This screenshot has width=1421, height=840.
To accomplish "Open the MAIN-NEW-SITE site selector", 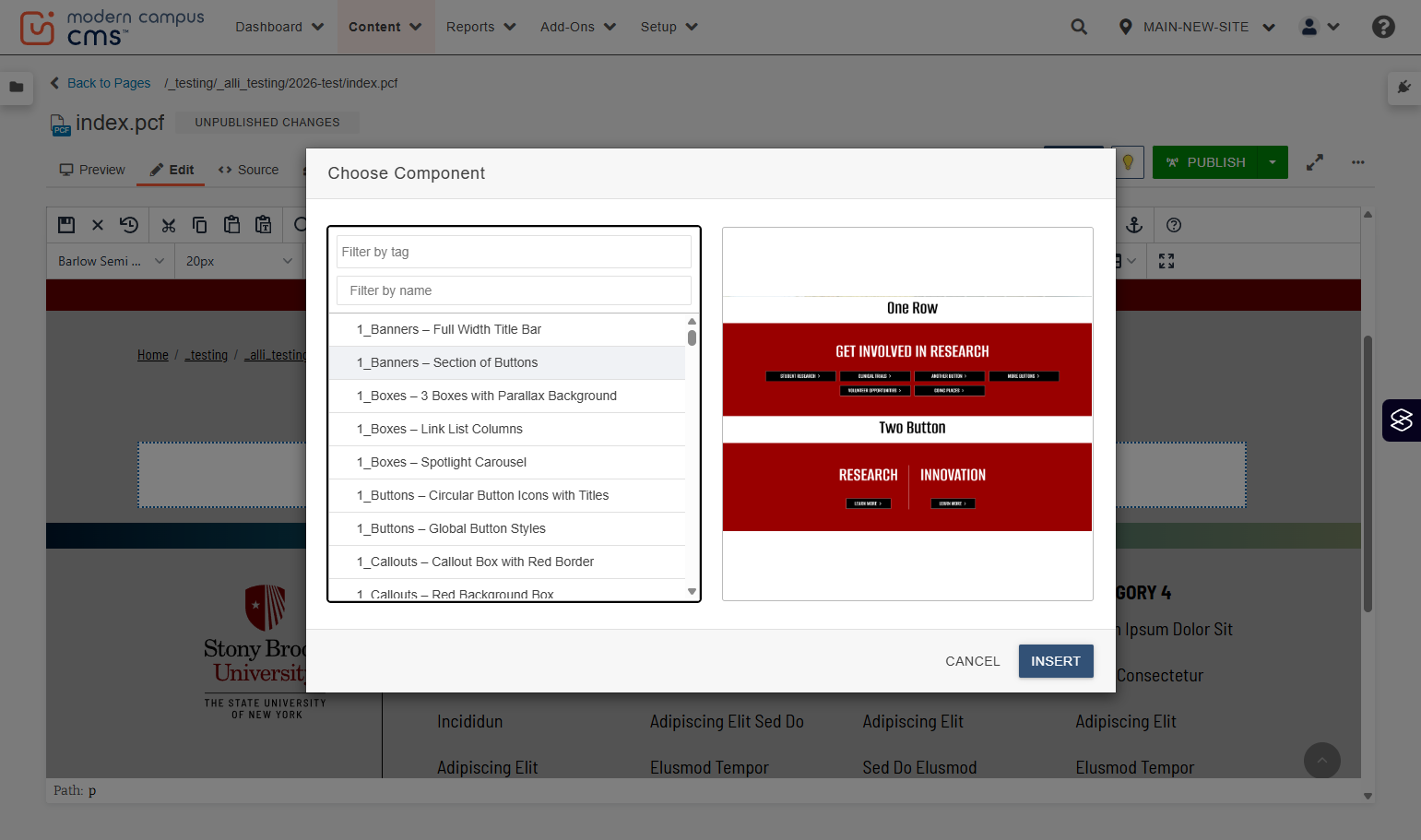I will coord(1196,27).
